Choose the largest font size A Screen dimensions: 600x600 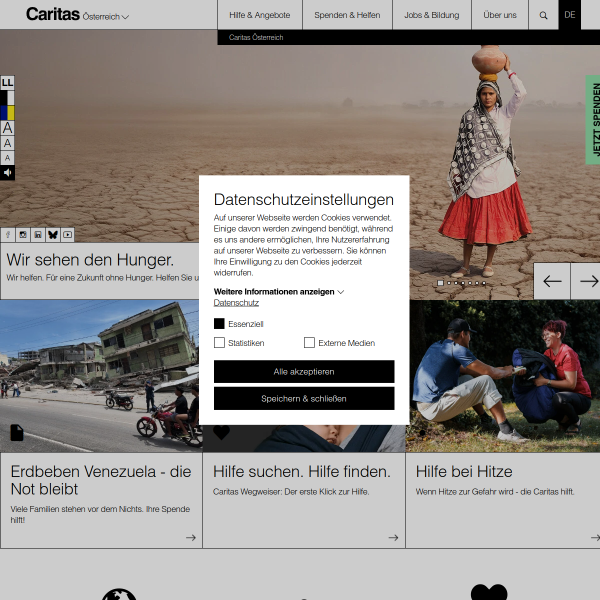pyautogui.click(x=7, y=128)
